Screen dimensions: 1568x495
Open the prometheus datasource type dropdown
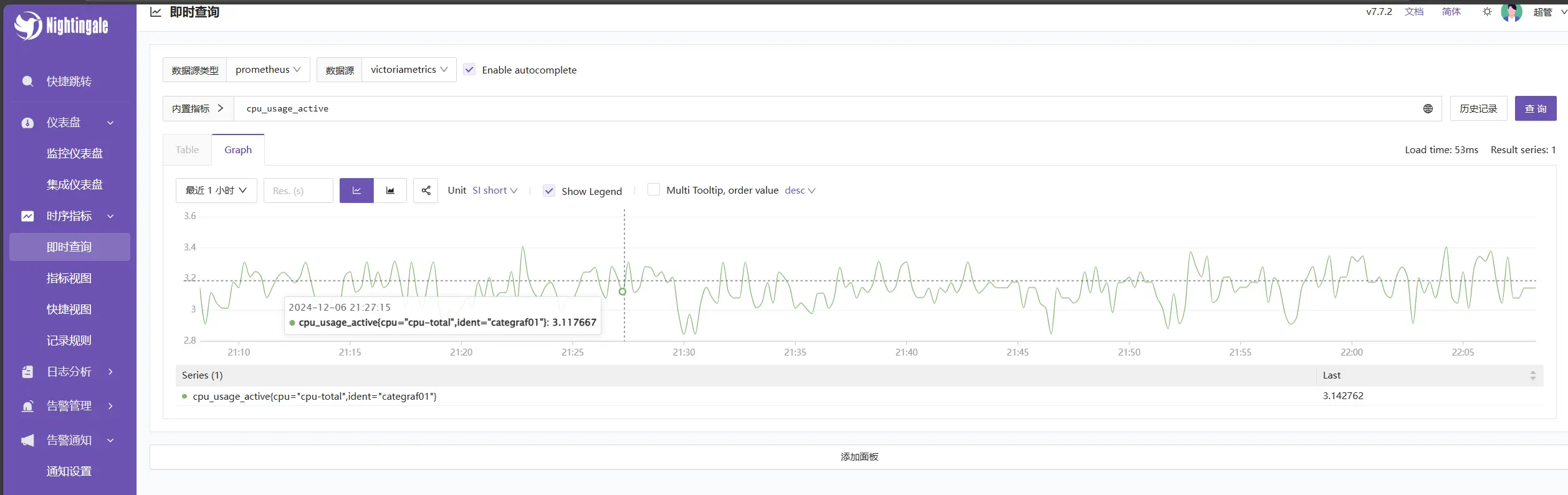pyautogui.click(x=268, y=70)
